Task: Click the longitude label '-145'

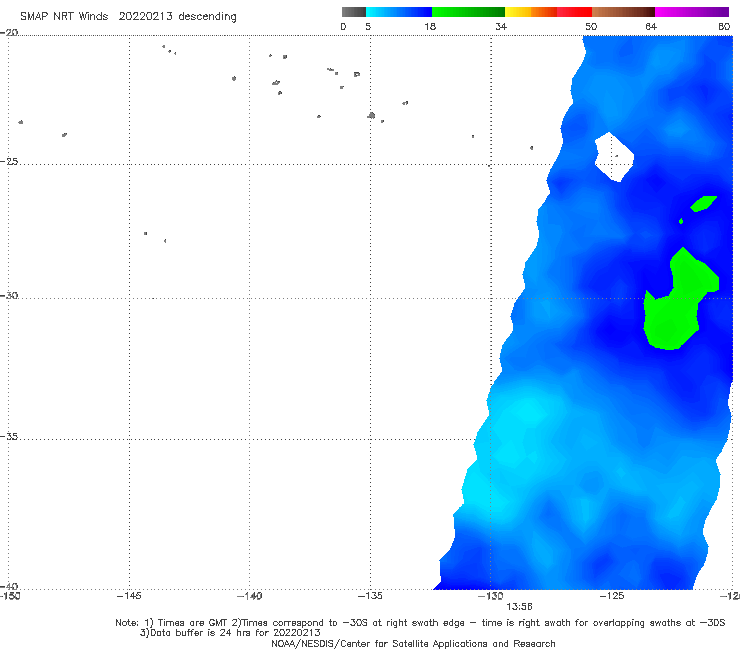Action: 129,596
